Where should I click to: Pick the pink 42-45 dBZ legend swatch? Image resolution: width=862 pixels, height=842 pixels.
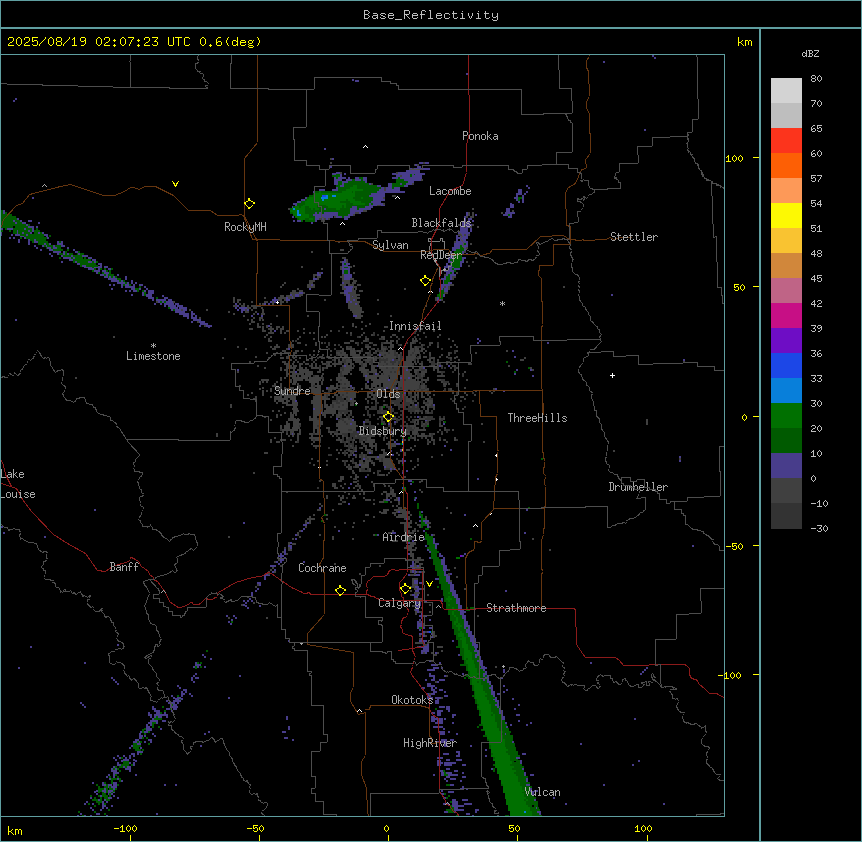click(x=786, y=291)
